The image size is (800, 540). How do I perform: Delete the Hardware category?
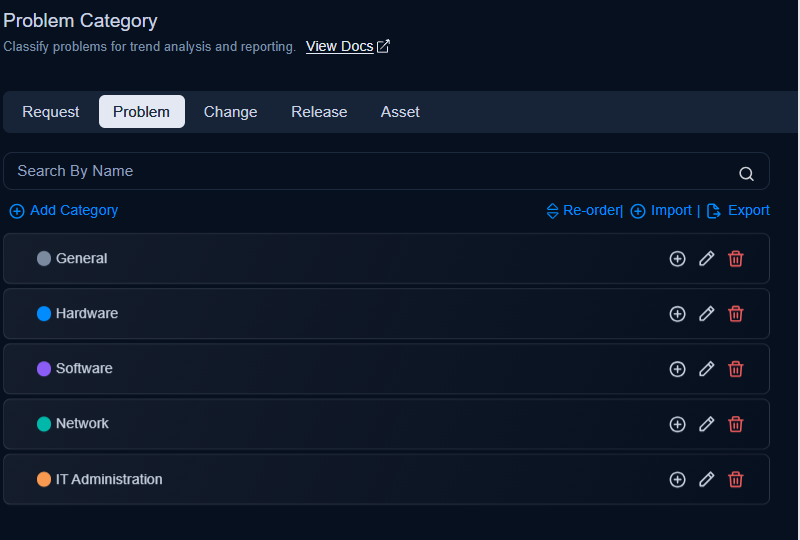coord(736,314)
